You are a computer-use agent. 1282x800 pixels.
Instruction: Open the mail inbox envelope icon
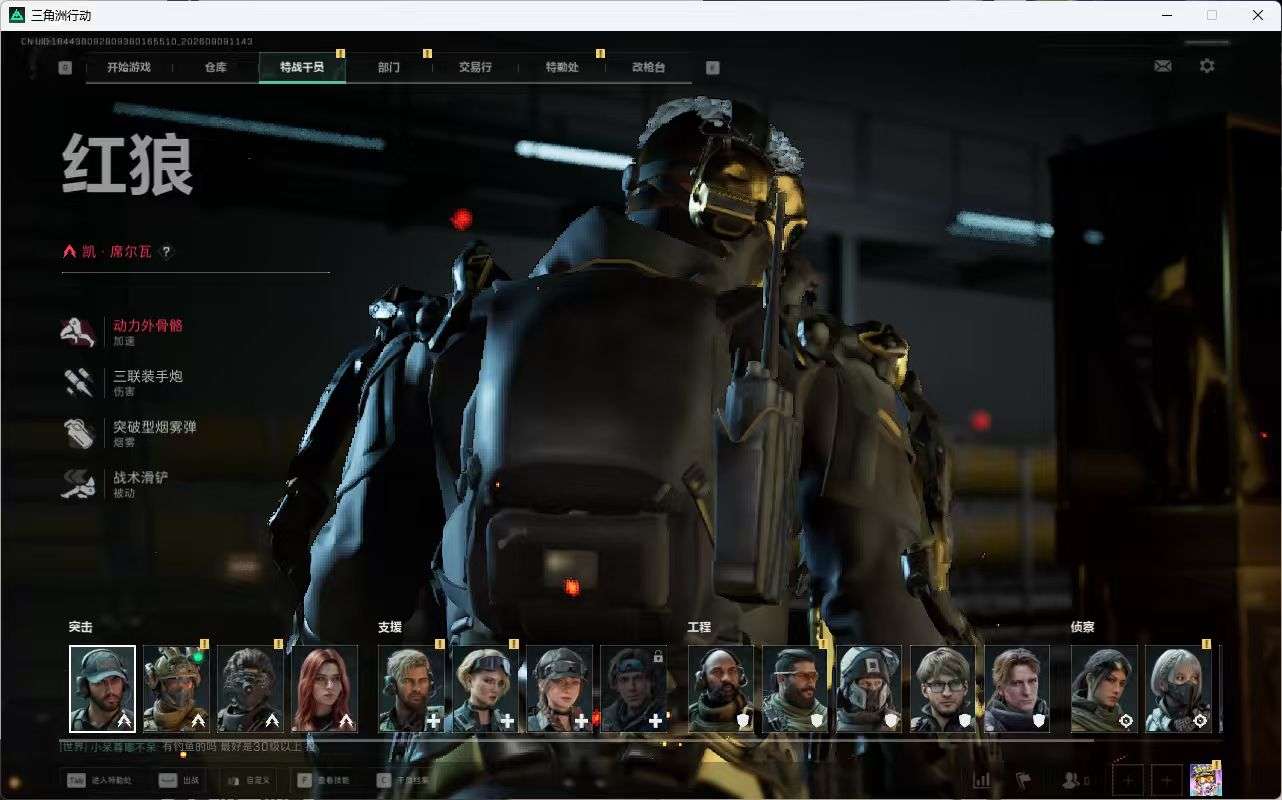coord(1162,66)
